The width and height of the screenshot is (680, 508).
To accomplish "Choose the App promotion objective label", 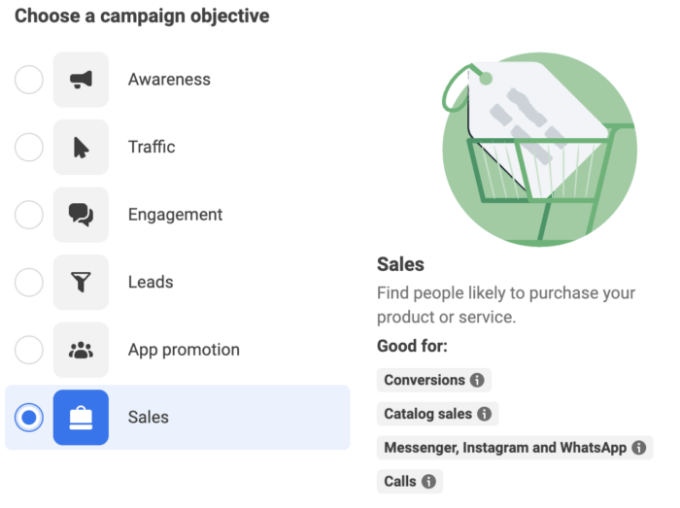I will pyautogui.click(x=184, y=350).
